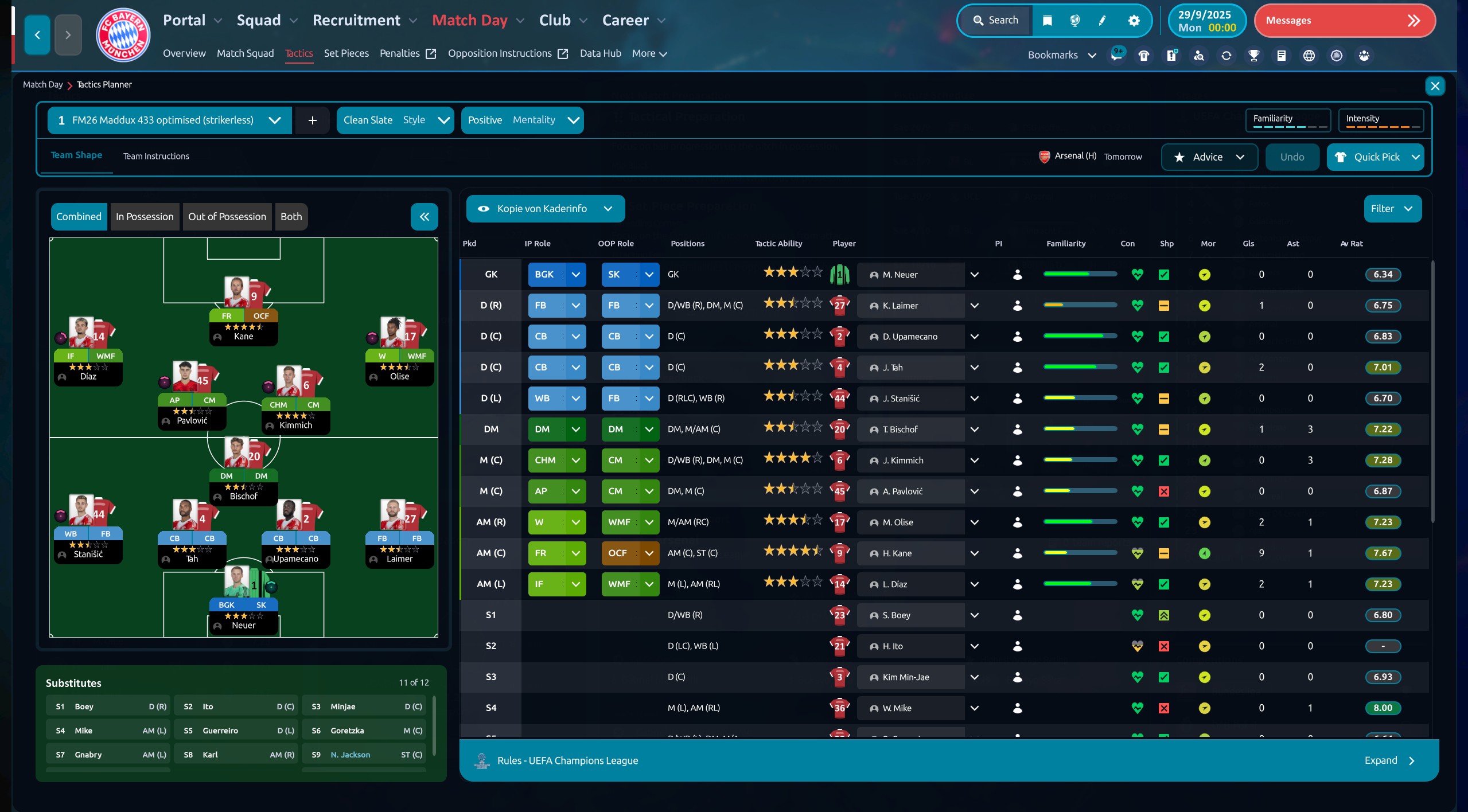Open the trophy competitions screen
Screen dimensions: 1468x812
pyautogui.click(x=1254, y=55)
